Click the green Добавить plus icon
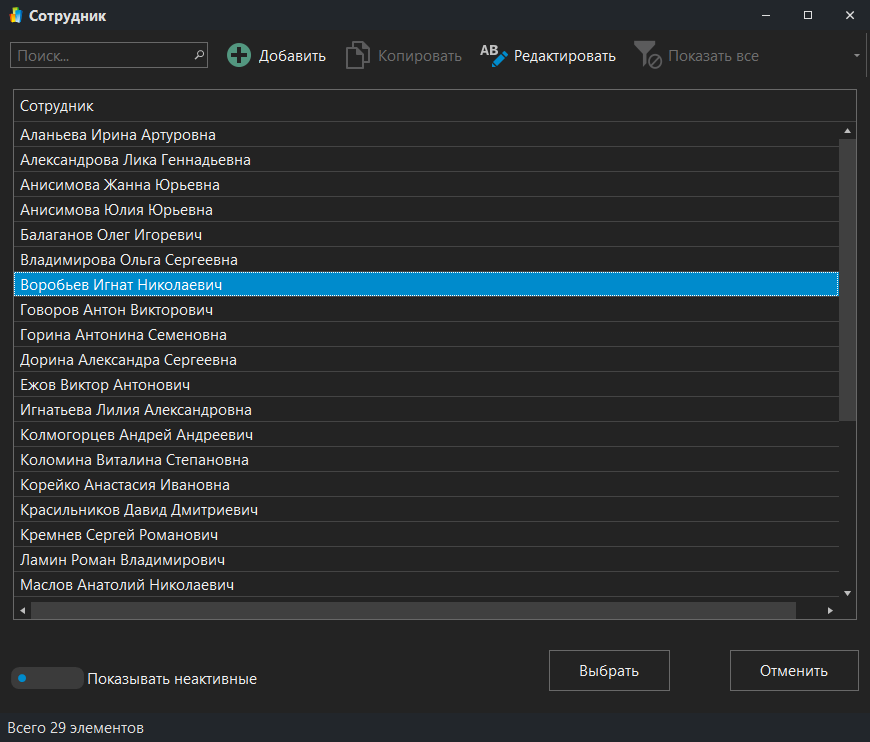Image resolution: width=870 pixels, height=742 pixels. pyautogui.click(x=239, y=56)
